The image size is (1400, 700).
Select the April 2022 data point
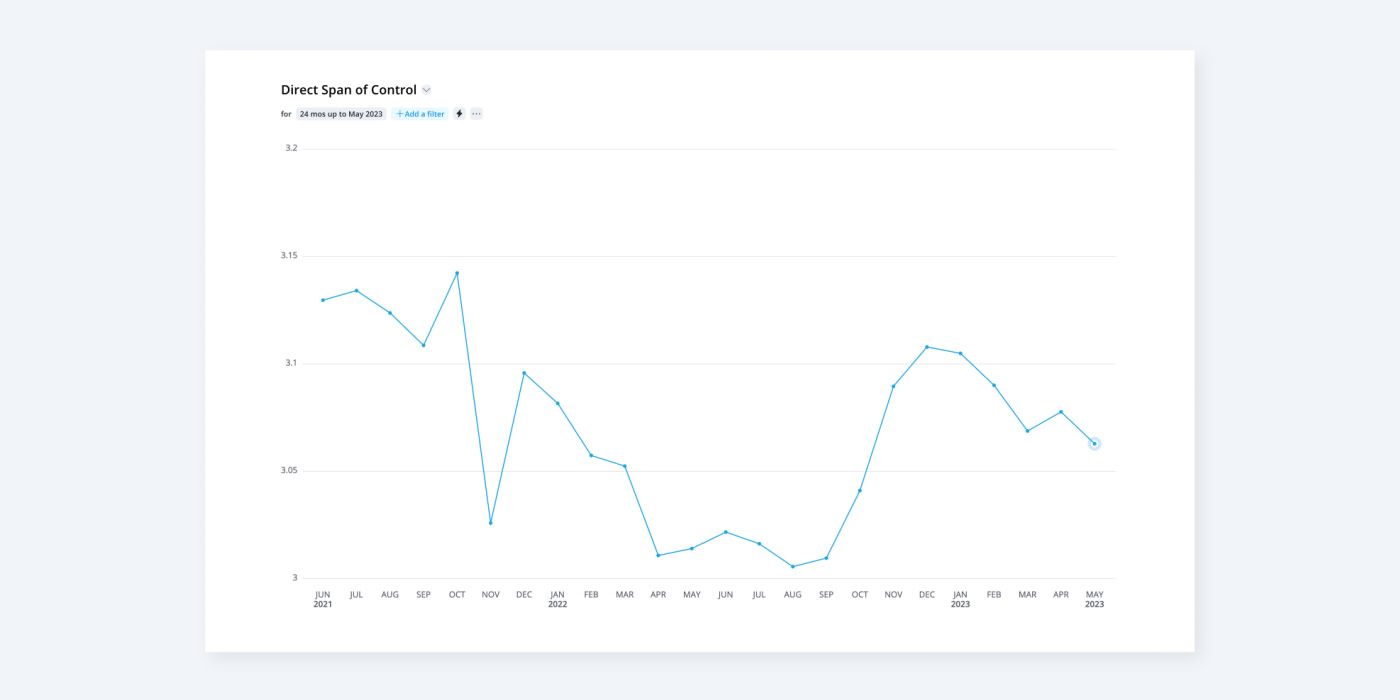(x=658, y=555)
